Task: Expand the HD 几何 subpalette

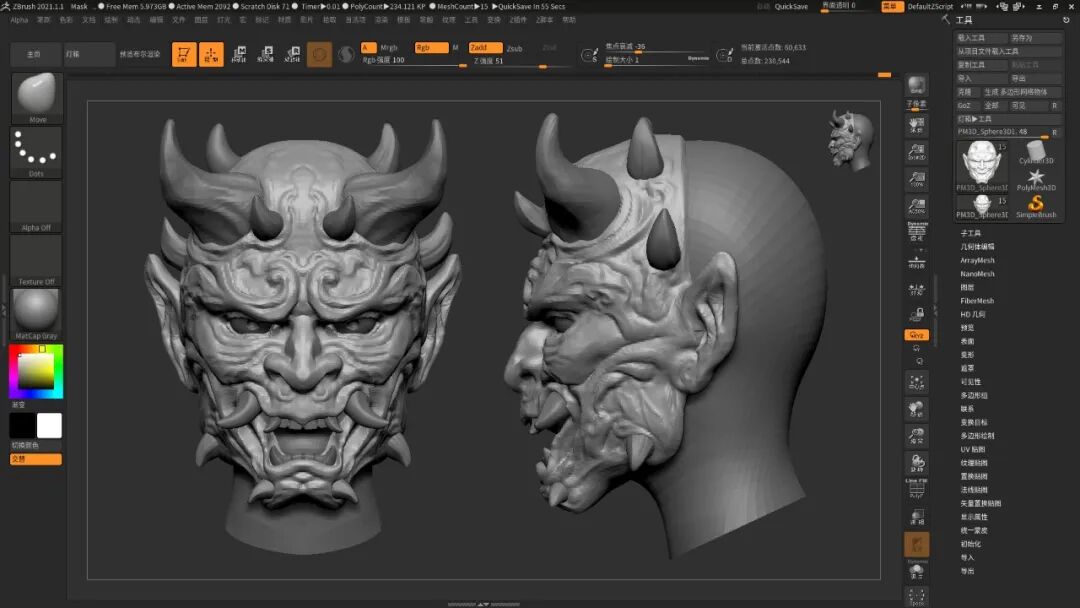Action: [x=973, y=314]
